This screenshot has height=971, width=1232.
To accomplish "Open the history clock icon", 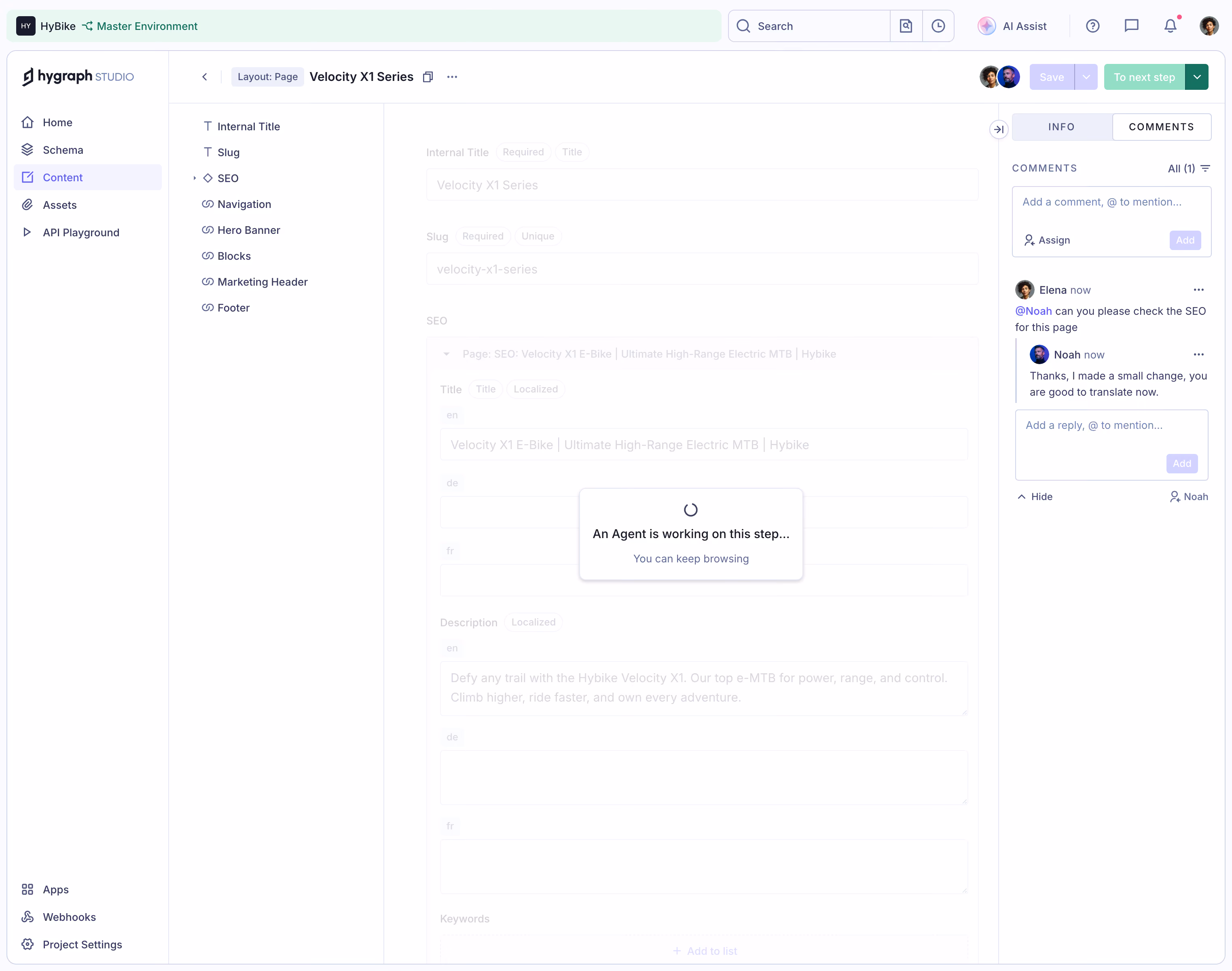I will (x=938, y=26).
